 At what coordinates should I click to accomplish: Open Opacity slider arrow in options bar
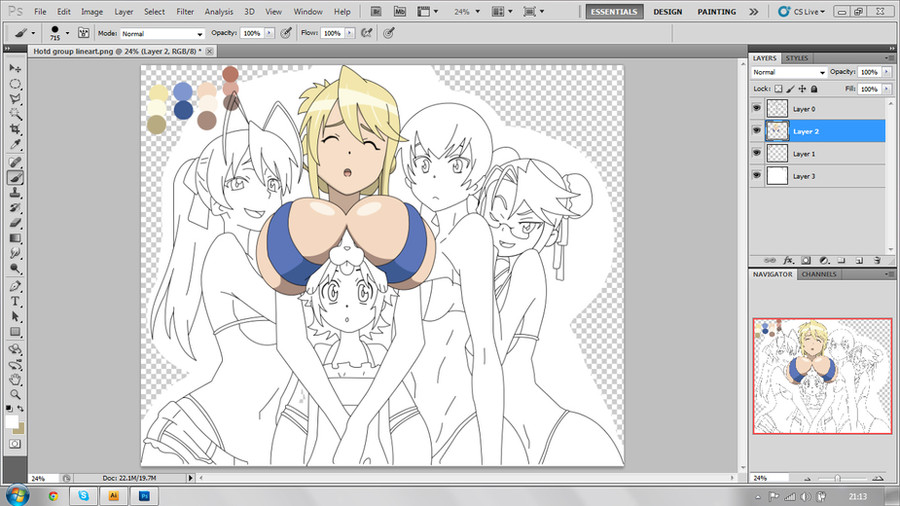[x=269, y=33]
